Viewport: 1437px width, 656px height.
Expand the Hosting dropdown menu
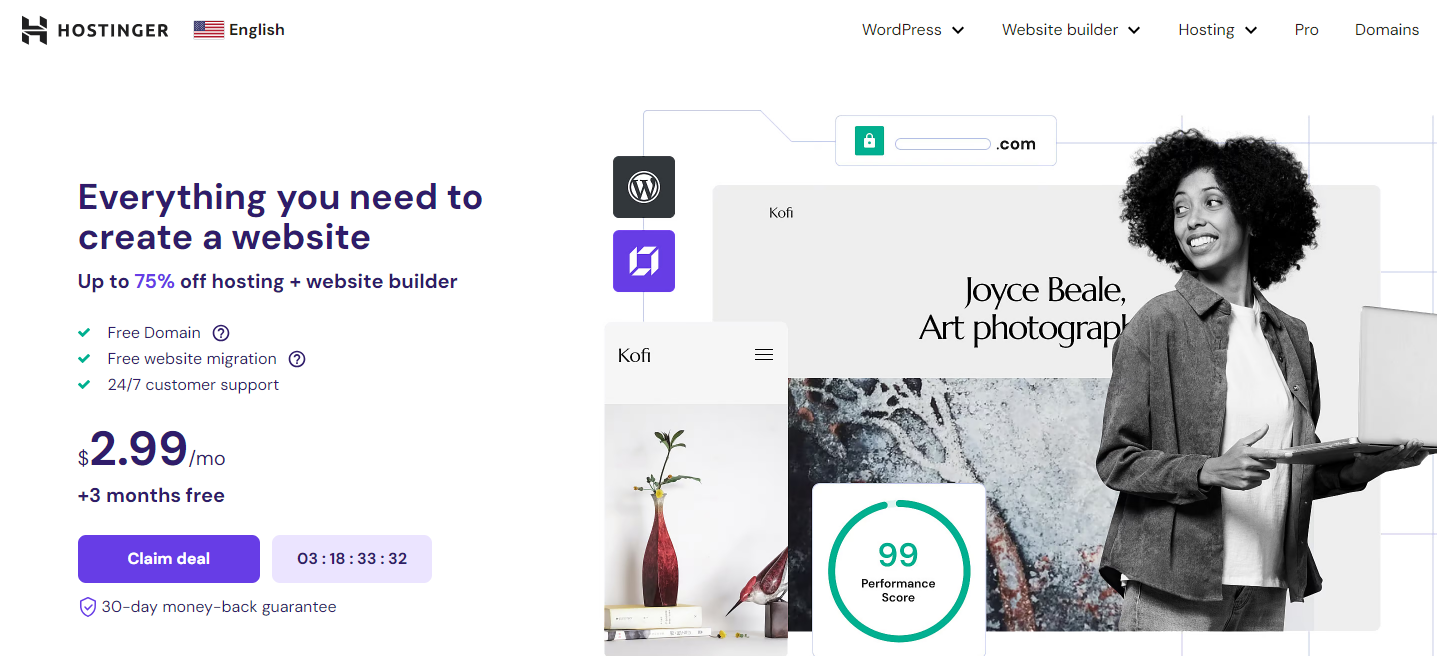click(1217, 30)
